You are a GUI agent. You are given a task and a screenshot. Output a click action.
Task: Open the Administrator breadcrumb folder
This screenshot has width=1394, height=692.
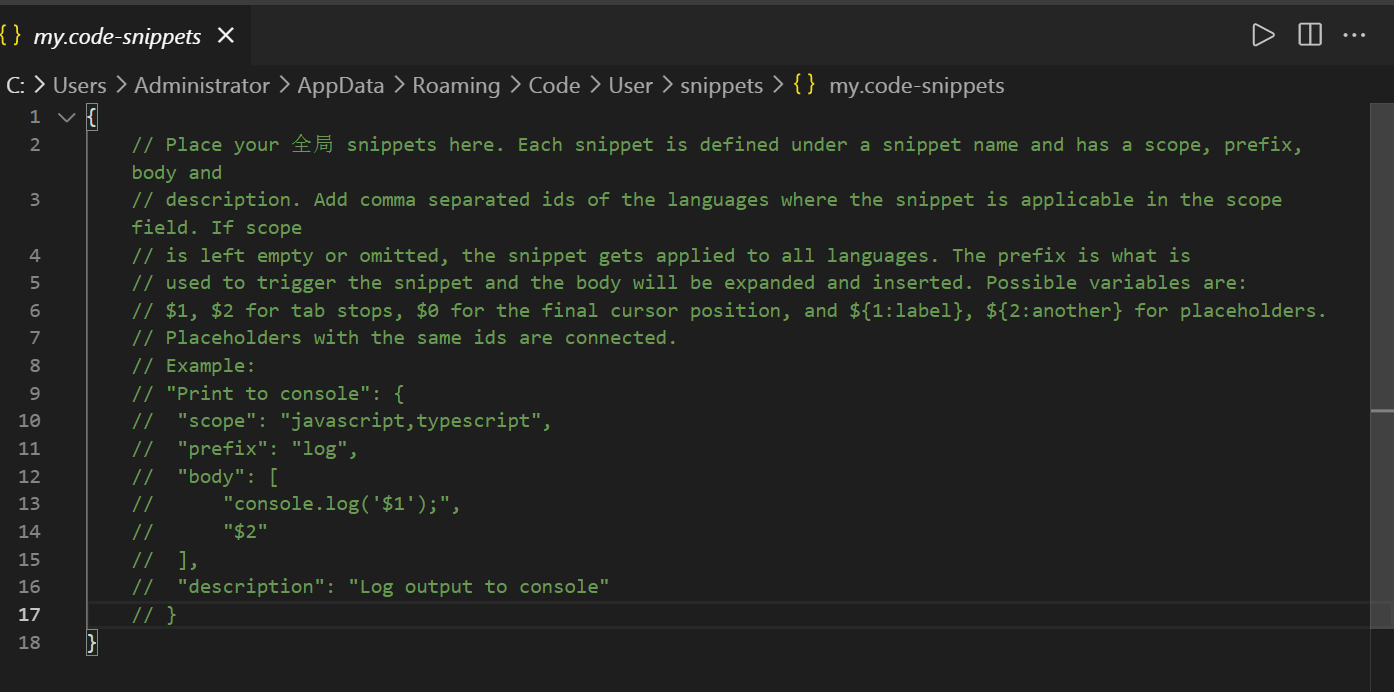pyautogui.click(x=202, y=86)
